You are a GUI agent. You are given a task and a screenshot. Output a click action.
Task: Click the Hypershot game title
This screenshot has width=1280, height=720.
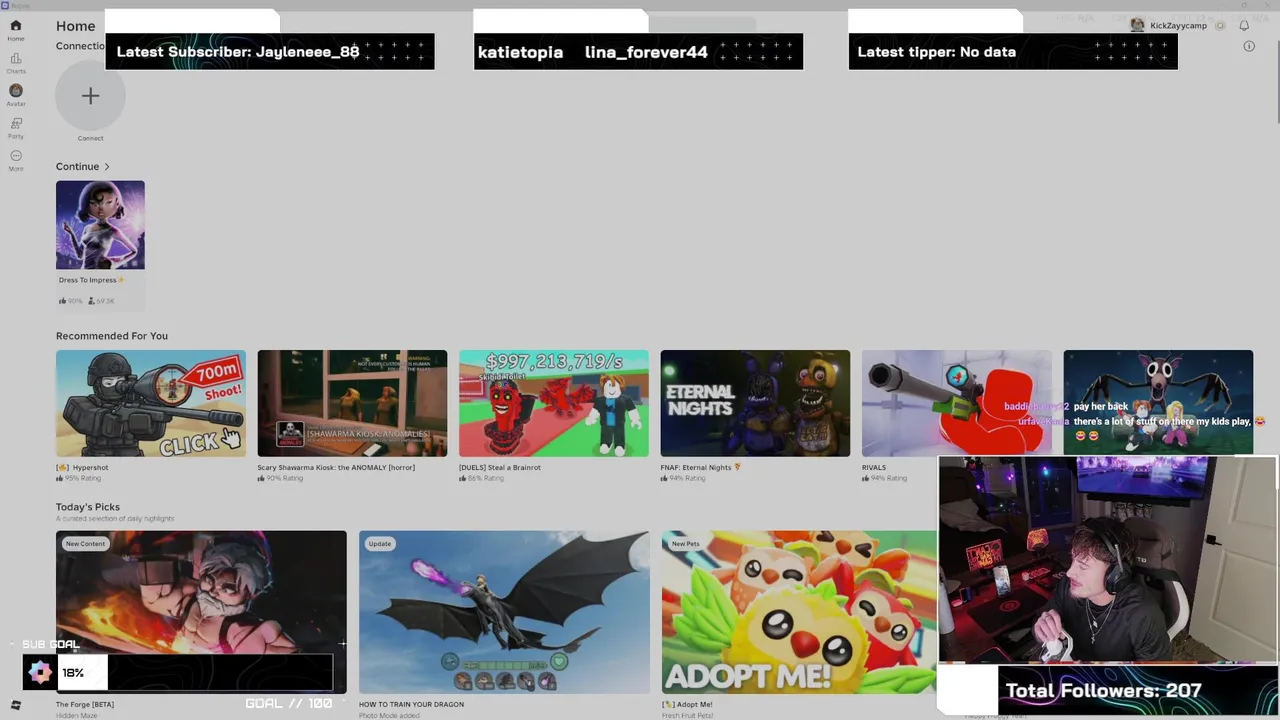tap(82, 467)
